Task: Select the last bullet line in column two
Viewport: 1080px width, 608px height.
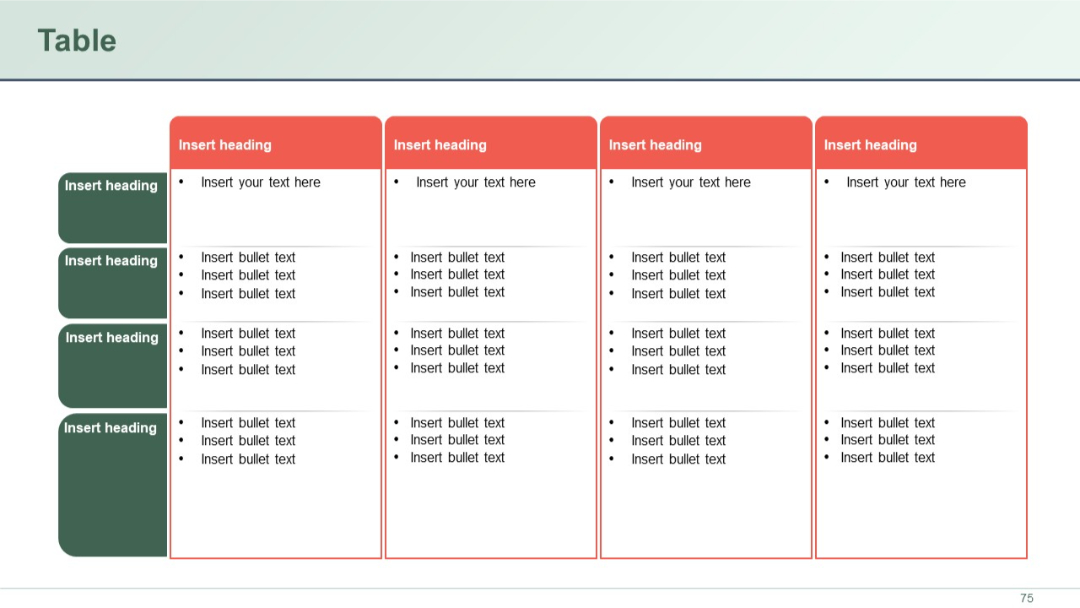Action: (457, 457)
